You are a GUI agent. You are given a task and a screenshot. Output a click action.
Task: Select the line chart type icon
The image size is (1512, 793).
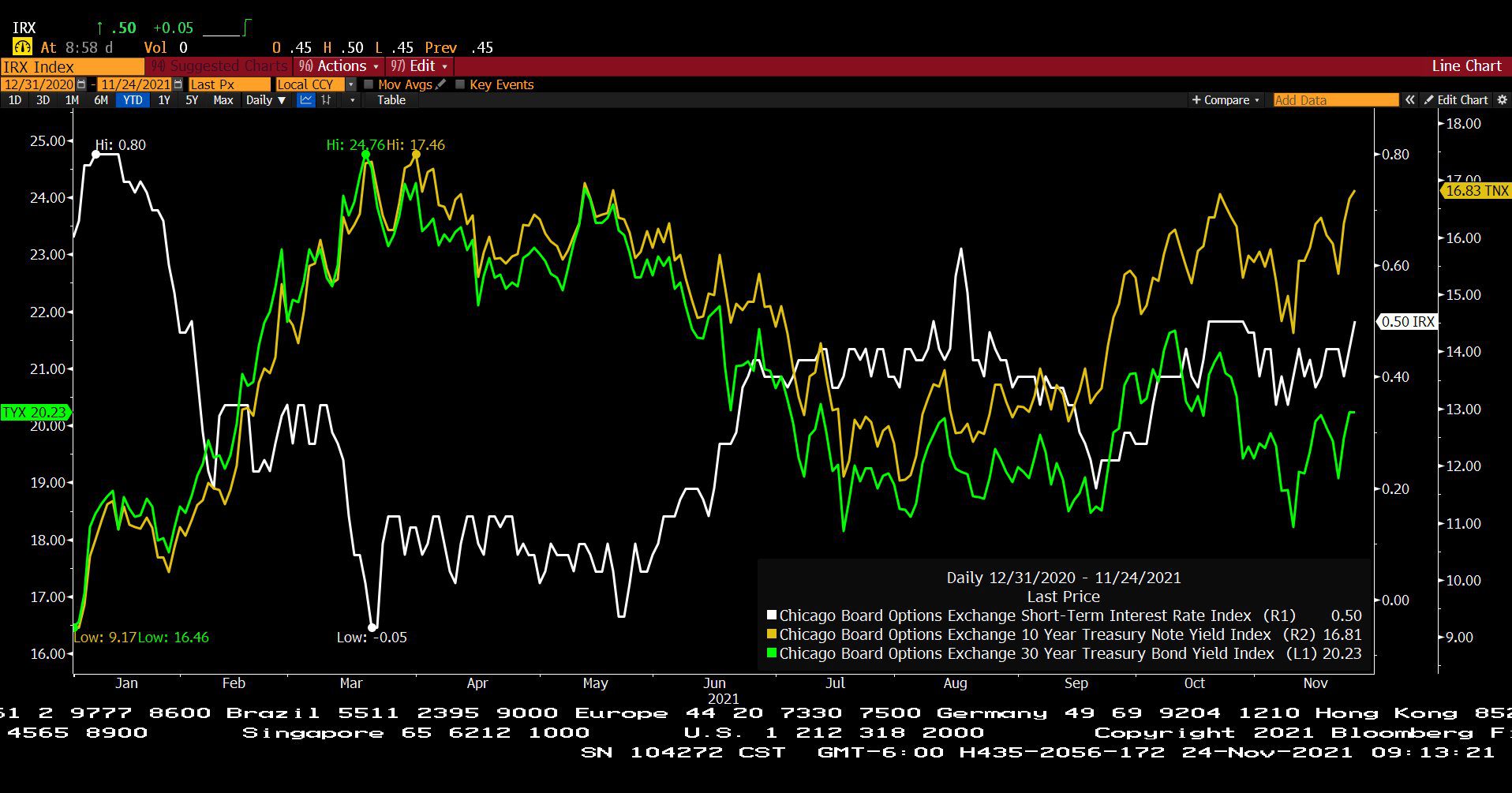tap(305, 100)
